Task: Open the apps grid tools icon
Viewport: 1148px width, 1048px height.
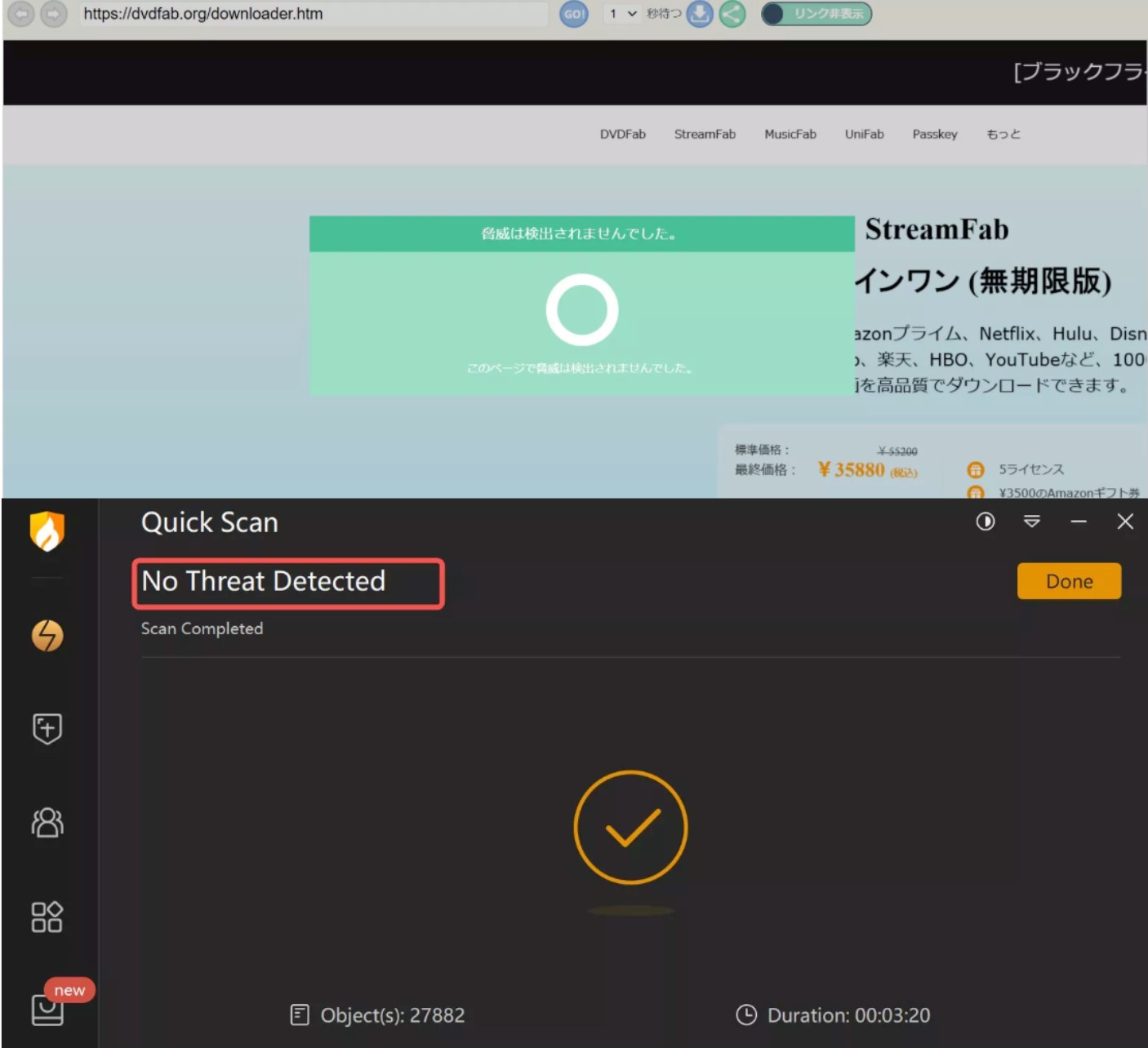Action: point(47,917)
